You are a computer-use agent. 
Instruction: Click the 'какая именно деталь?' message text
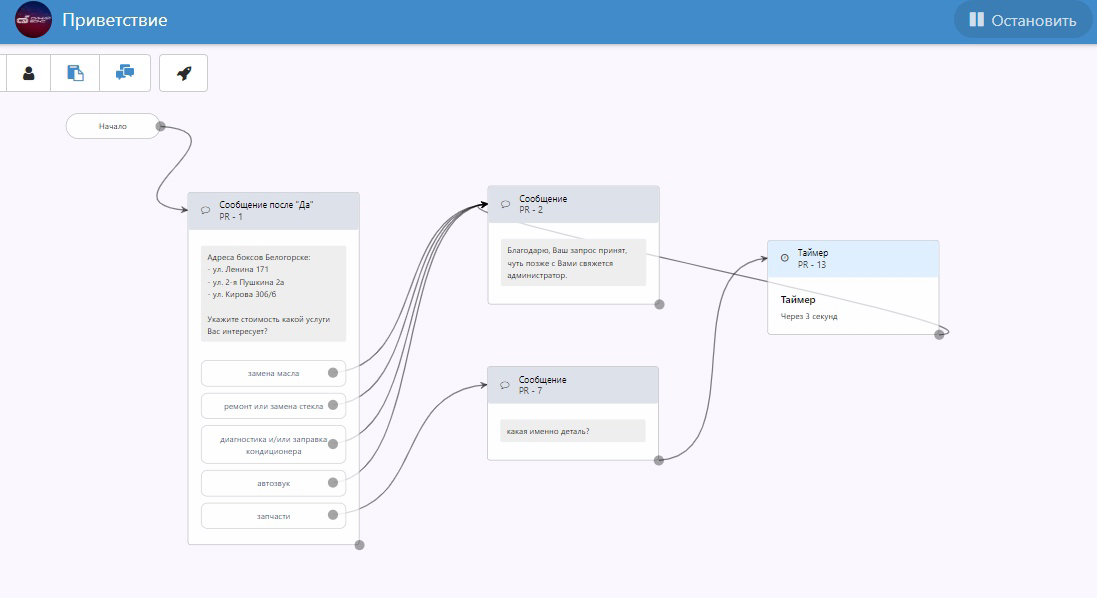tap(548, 431)
